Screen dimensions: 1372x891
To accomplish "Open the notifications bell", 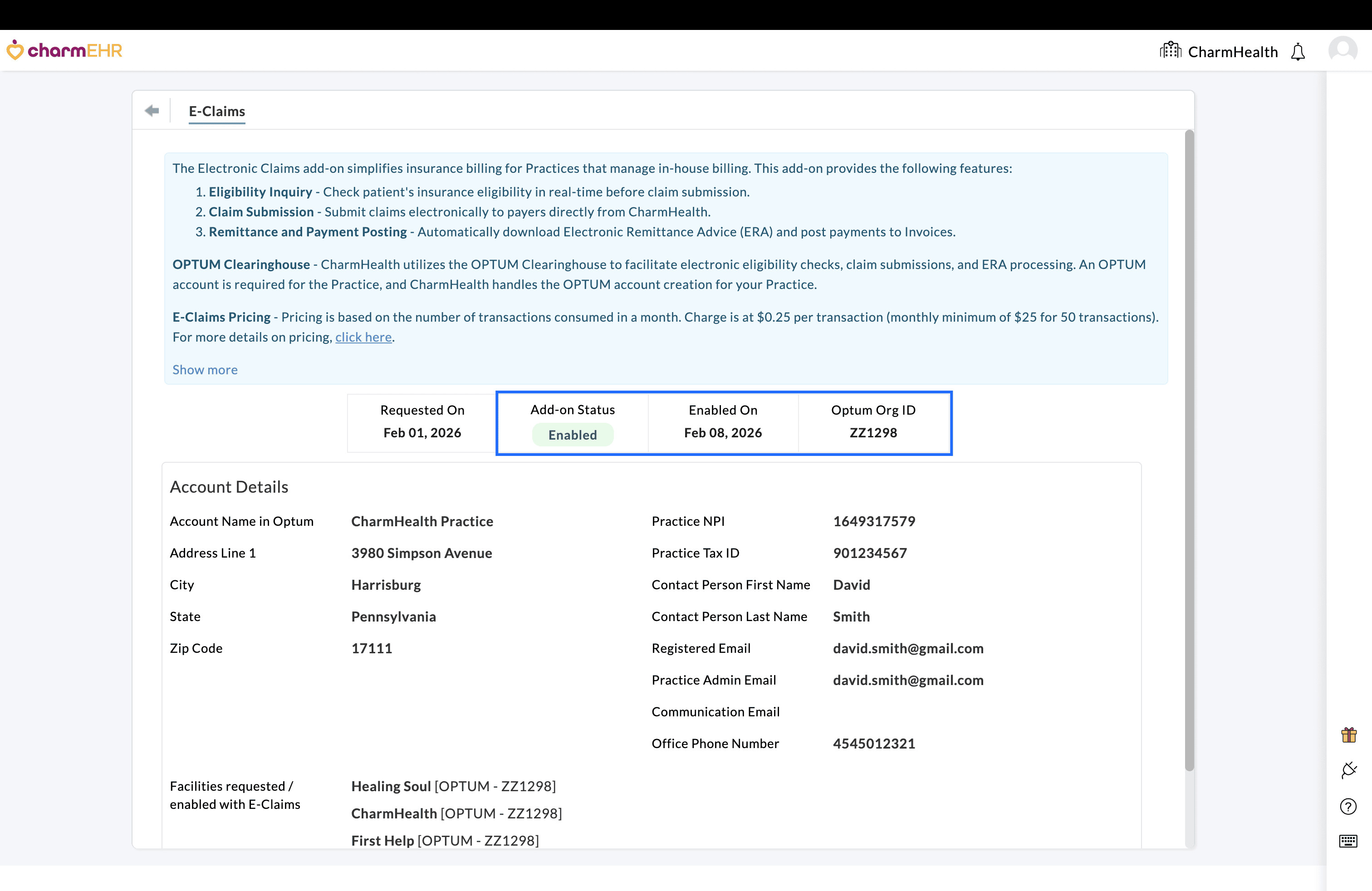I will (1298, 52).
